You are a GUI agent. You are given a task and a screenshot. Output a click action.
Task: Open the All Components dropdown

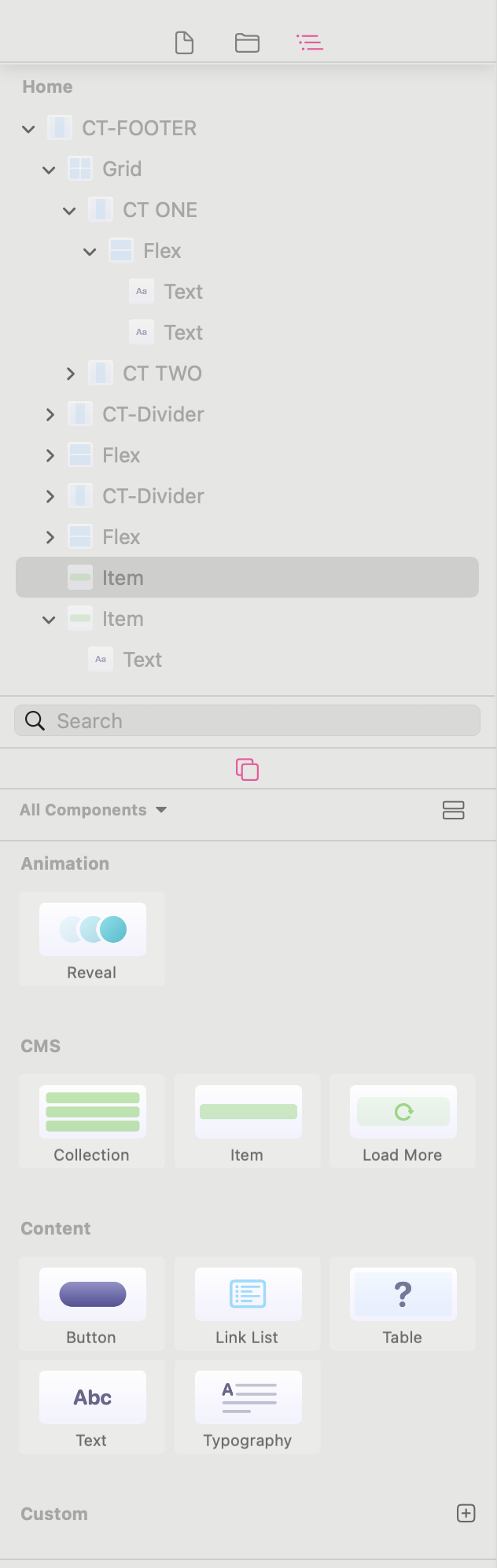[94, 810]
